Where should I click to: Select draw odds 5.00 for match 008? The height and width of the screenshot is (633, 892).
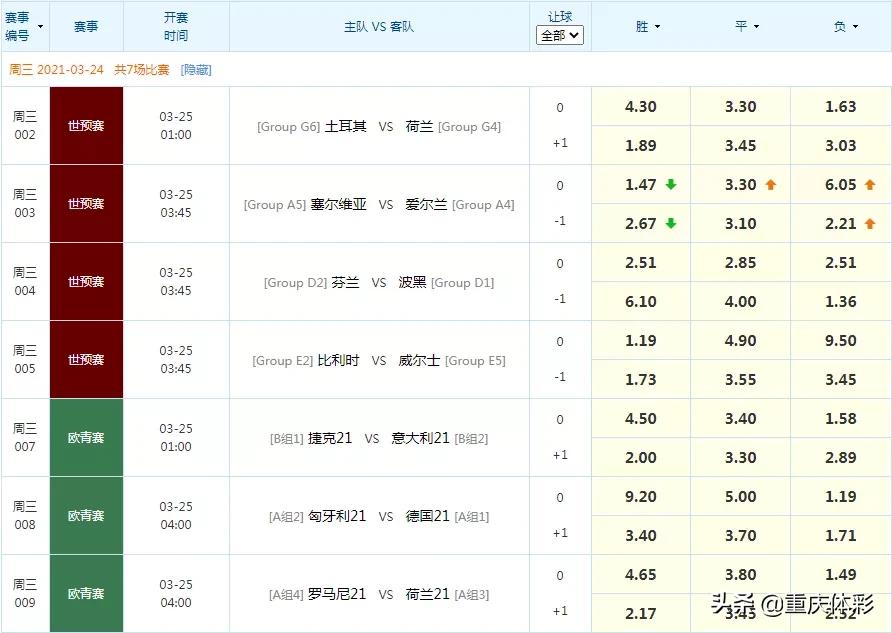click(x=741, y=497)
